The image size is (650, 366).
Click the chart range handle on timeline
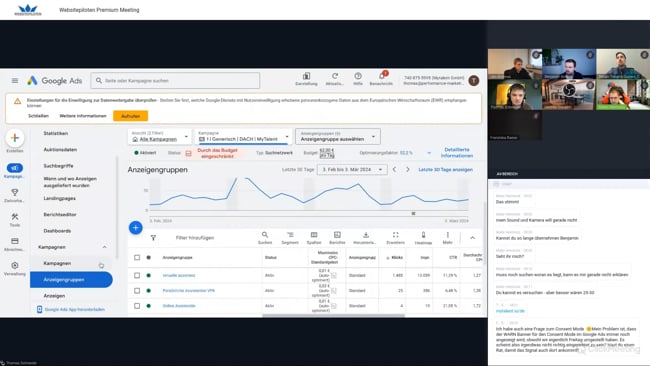click(413, 213)
